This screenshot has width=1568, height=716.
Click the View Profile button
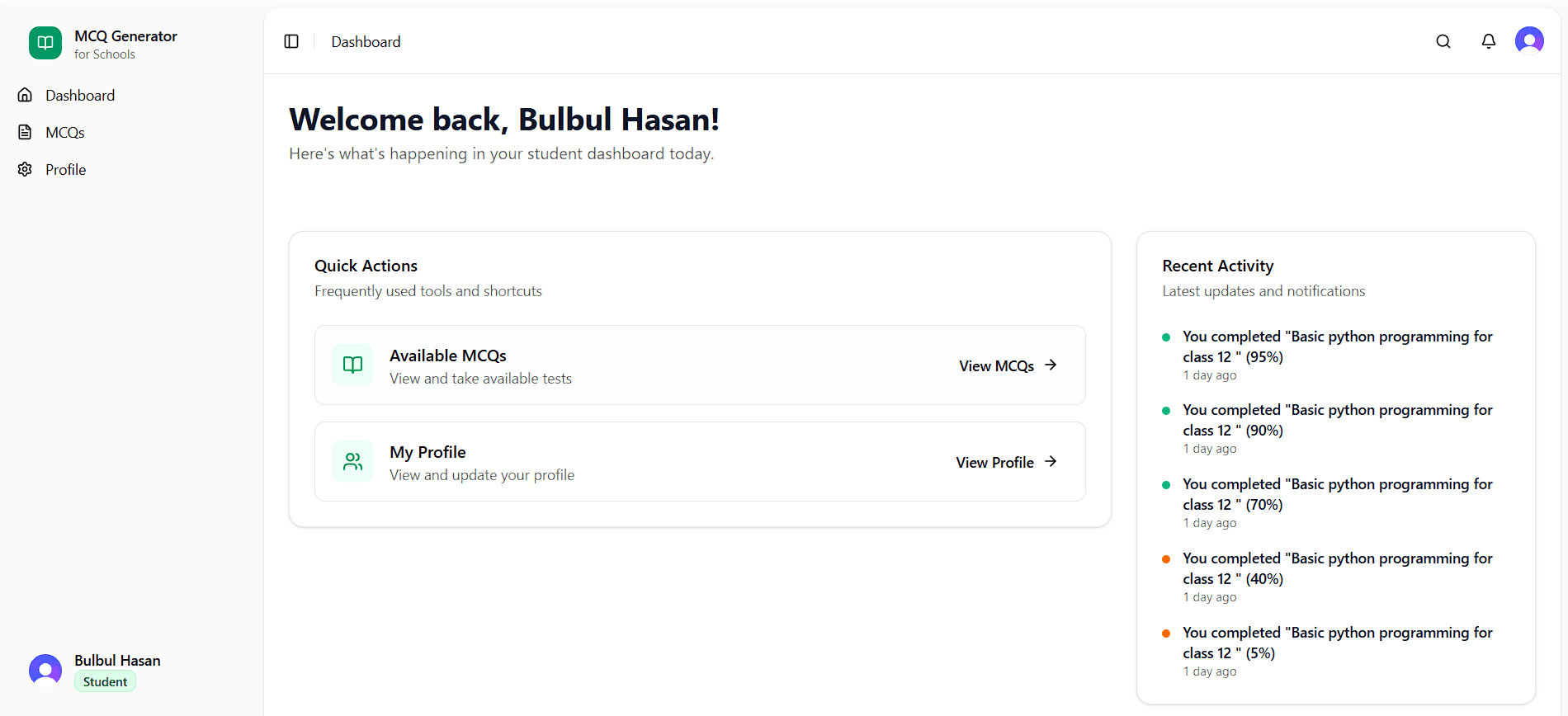tap(995, 462)
